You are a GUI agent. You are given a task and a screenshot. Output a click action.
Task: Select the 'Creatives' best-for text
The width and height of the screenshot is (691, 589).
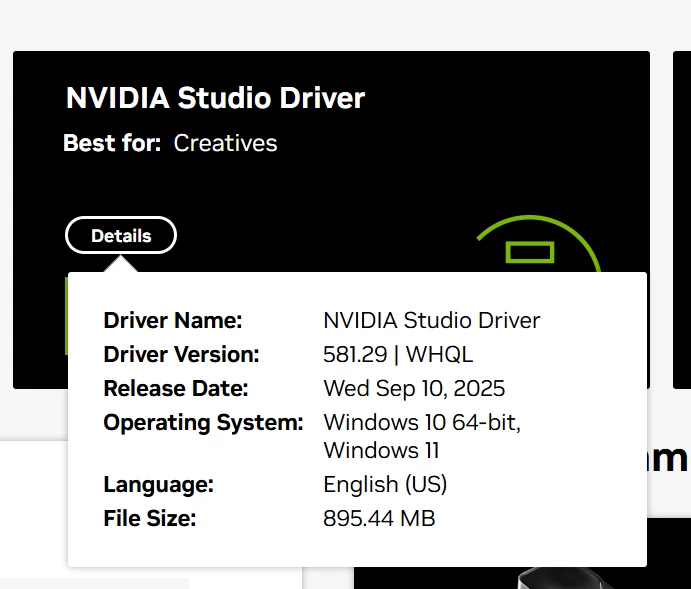click(x=225, y=143)
